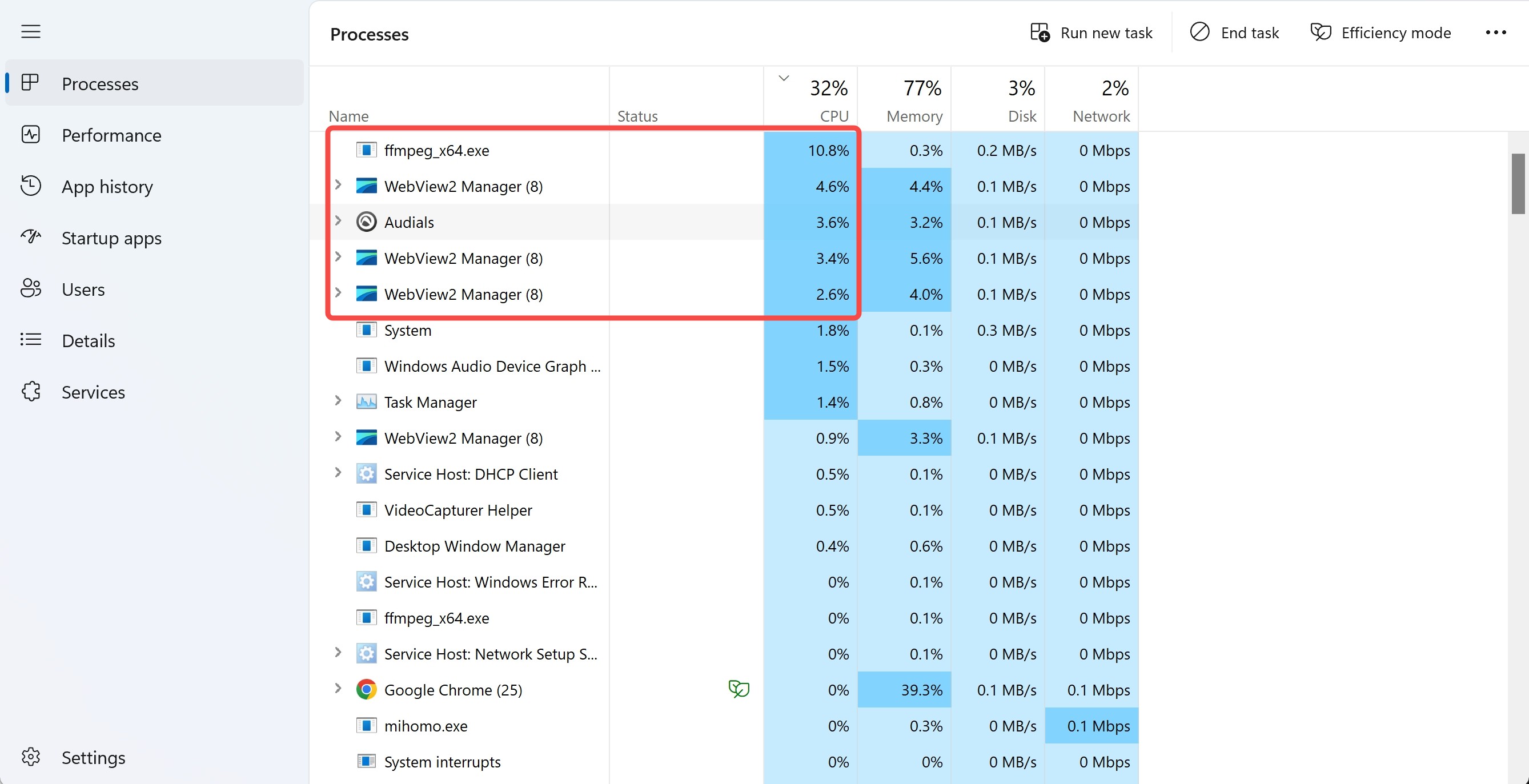The height and width of the screenshot is (784, 1529).
Task: Click System's 0.3 MB/s disk cell
Action: (998, 330)
